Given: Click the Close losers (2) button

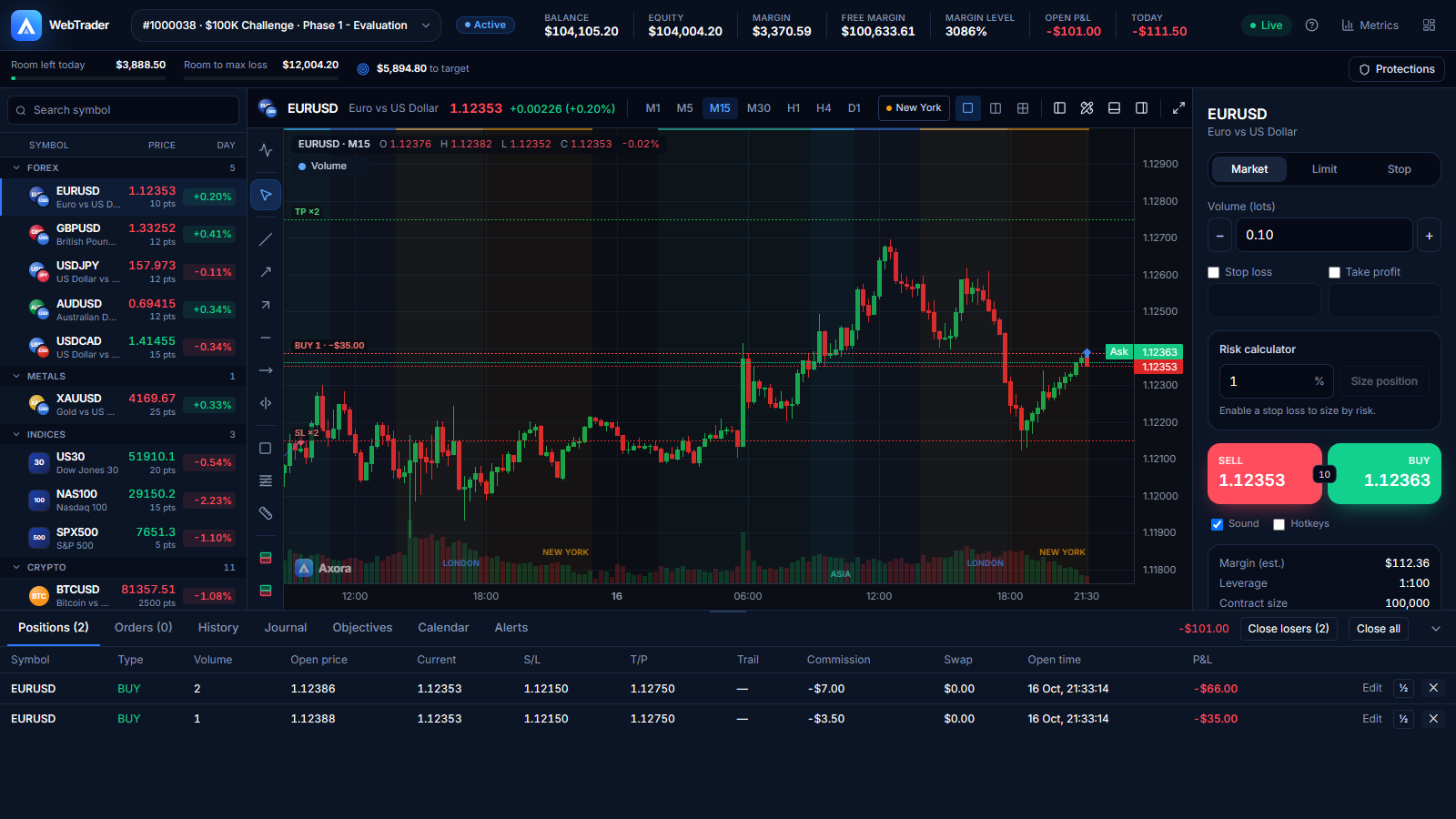Looking at the screenshot, I should pyautogui.click(x=1289, y=629).
